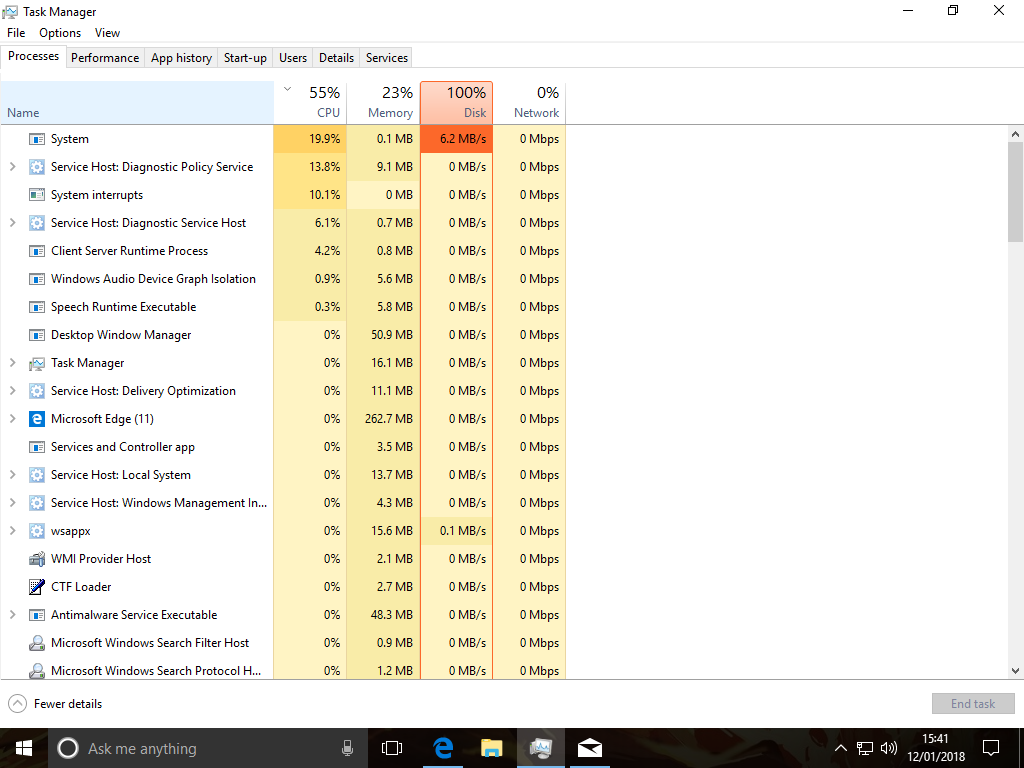
Task: Click the Task View taskbar icon
Action: coord(392,748)
